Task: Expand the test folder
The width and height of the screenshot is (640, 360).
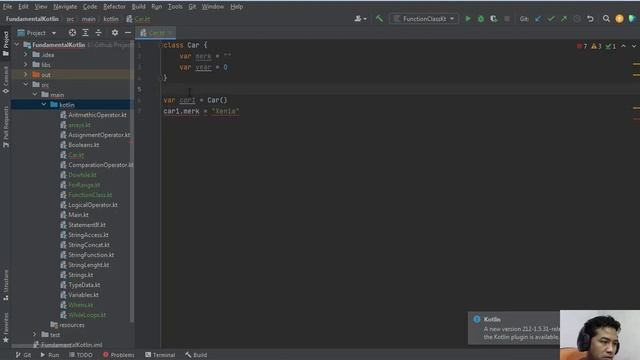Action: click(x=35, y=335)
